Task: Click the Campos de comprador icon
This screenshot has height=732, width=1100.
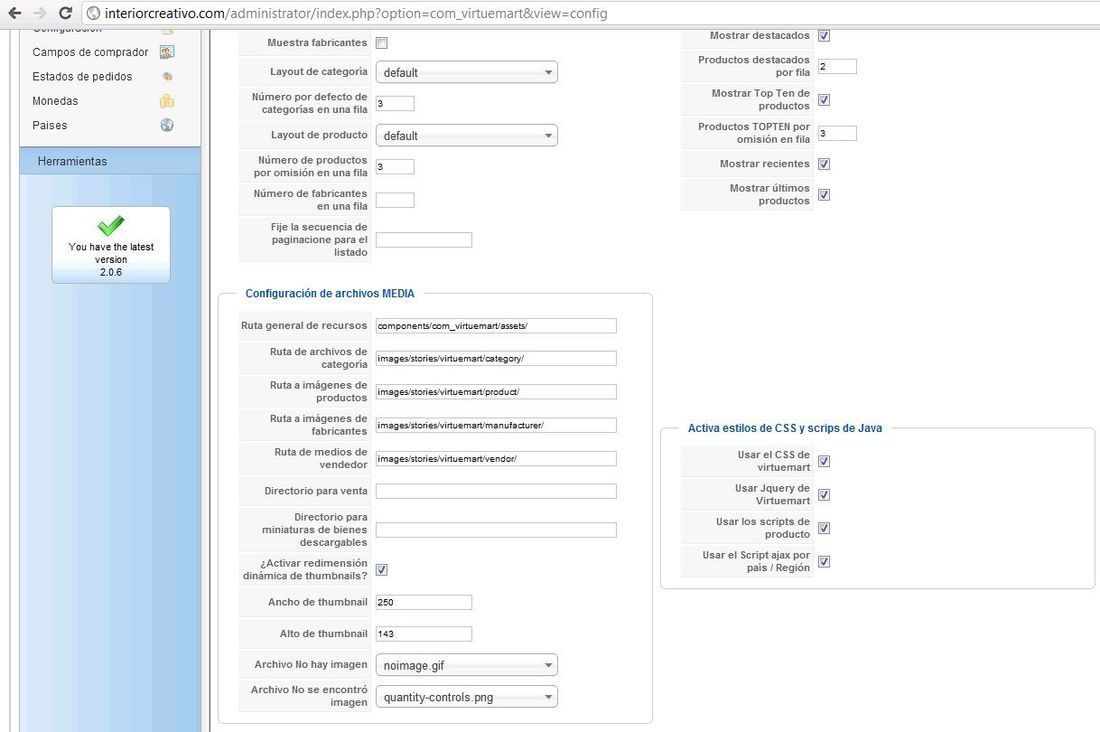Action: (x=166, y=52)
